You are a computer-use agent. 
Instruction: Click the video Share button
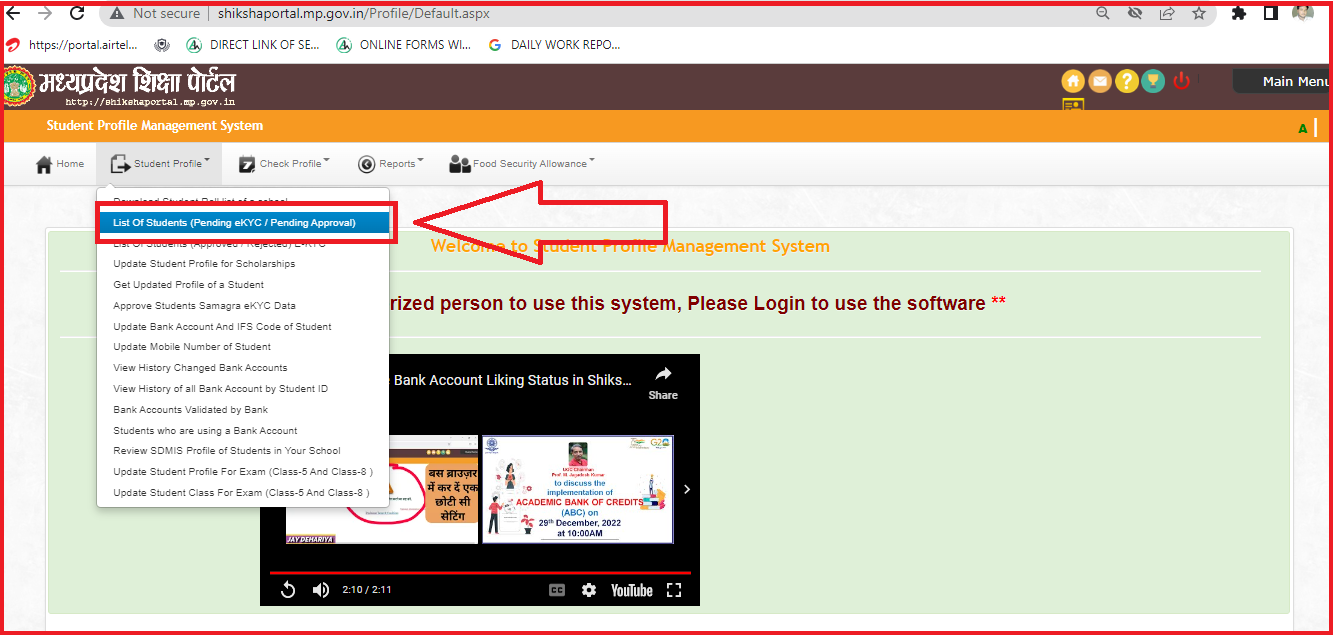tap(662, 381)
